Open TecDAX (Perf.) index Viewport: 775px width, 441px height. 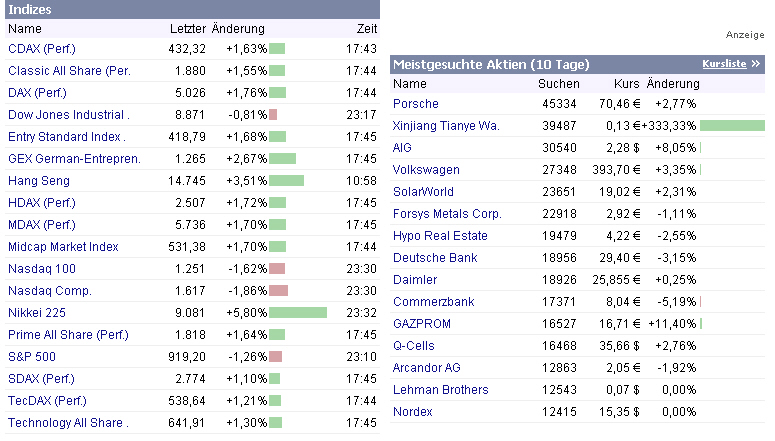click(x=46, y=401)
